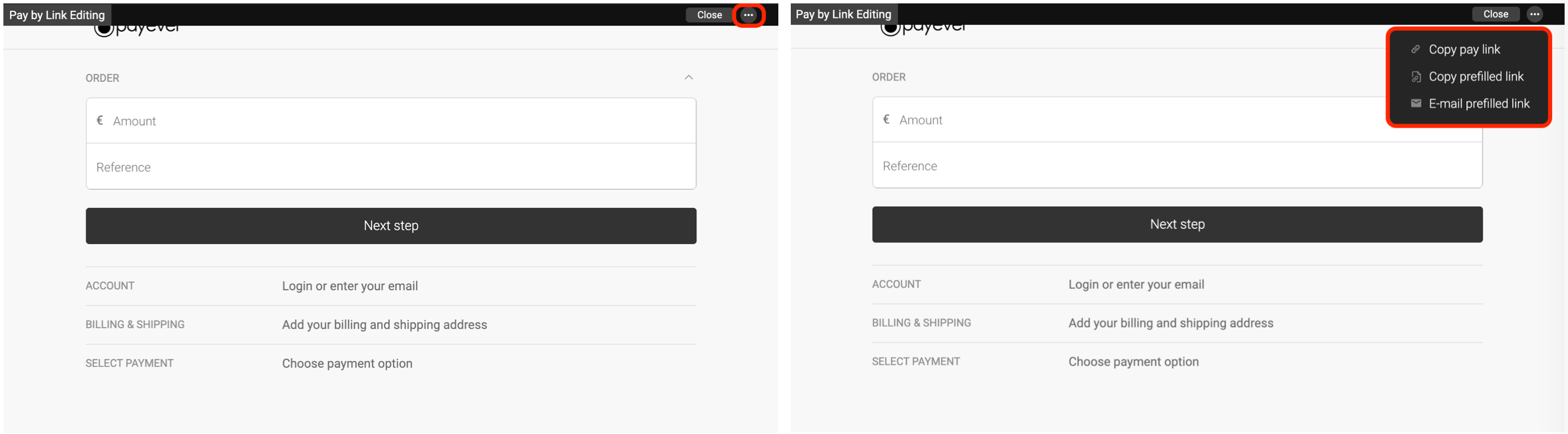Click envelope icon beside E-mail prefilled link
Screen dimensions: 1568x434
click(x=1416, y=103)
